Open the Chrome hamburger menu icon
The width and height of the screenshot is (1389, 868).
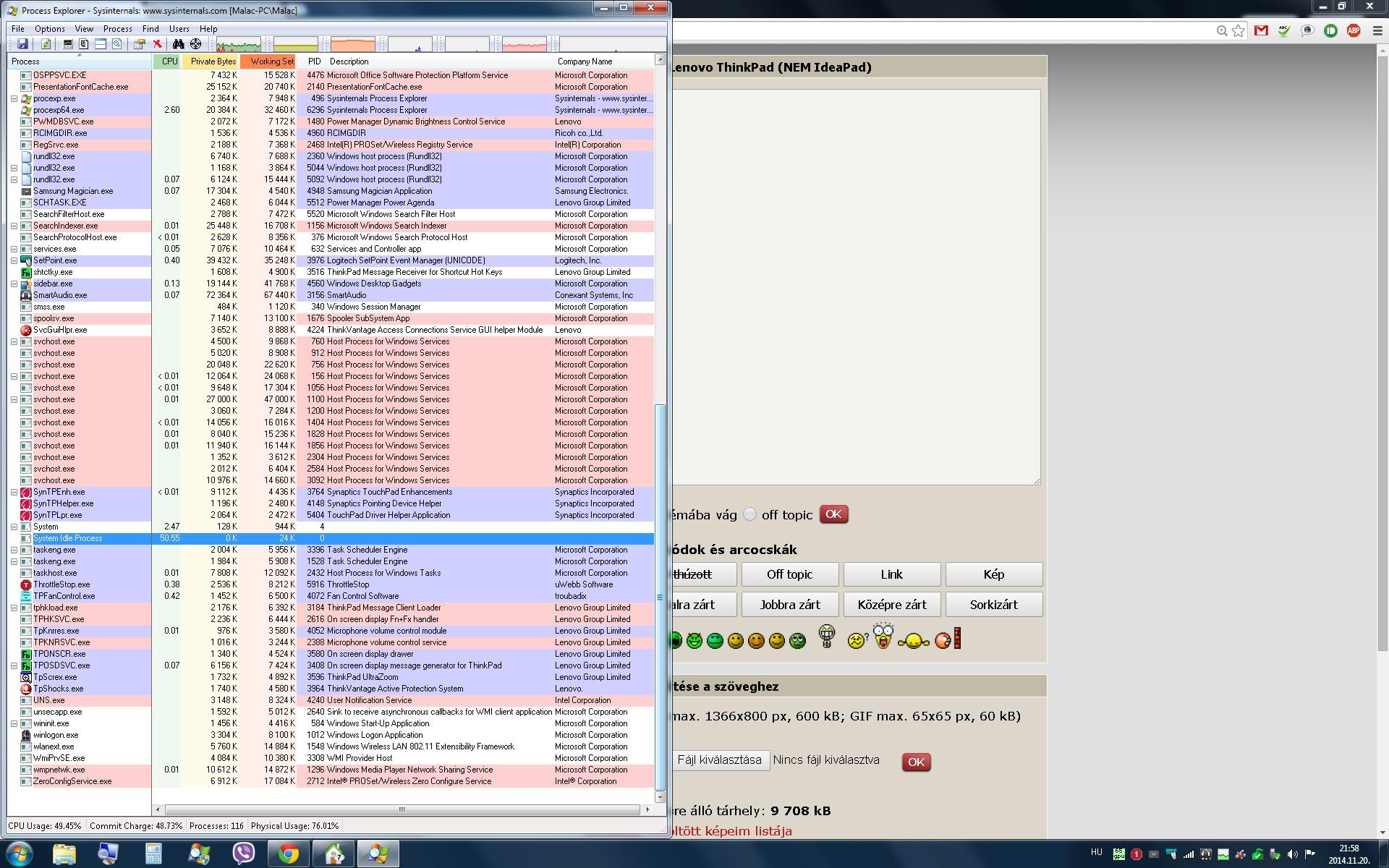coord(1377,30)
